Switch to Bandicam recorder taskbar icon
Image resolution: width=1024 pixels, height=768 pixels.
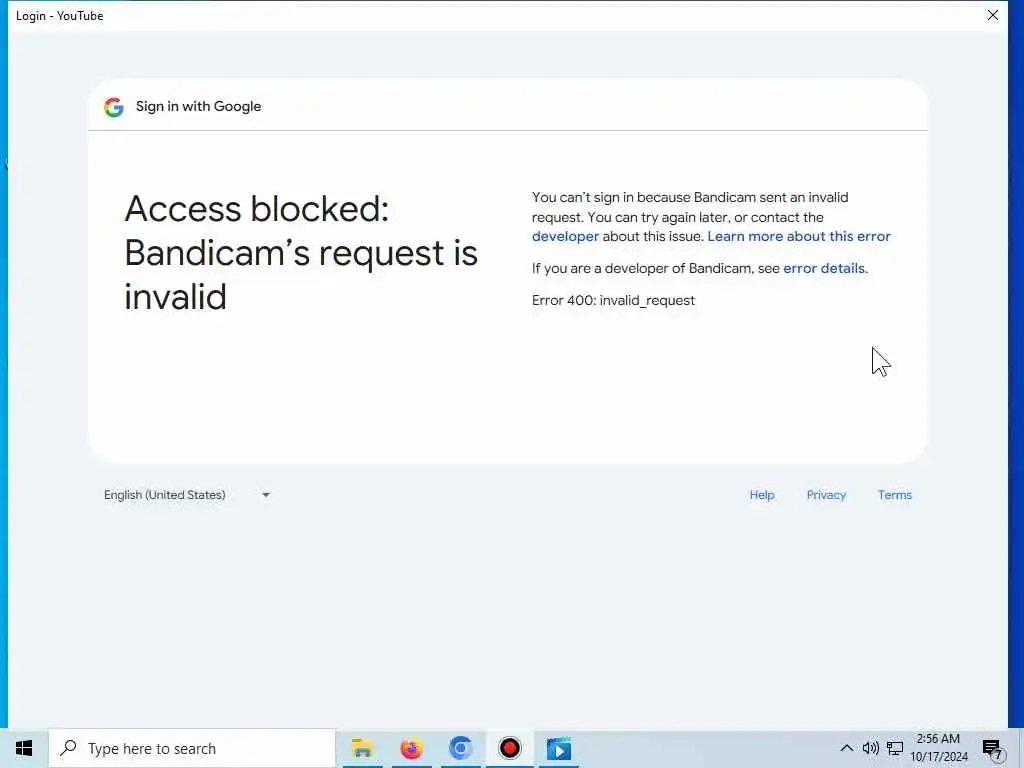point(509,748)
